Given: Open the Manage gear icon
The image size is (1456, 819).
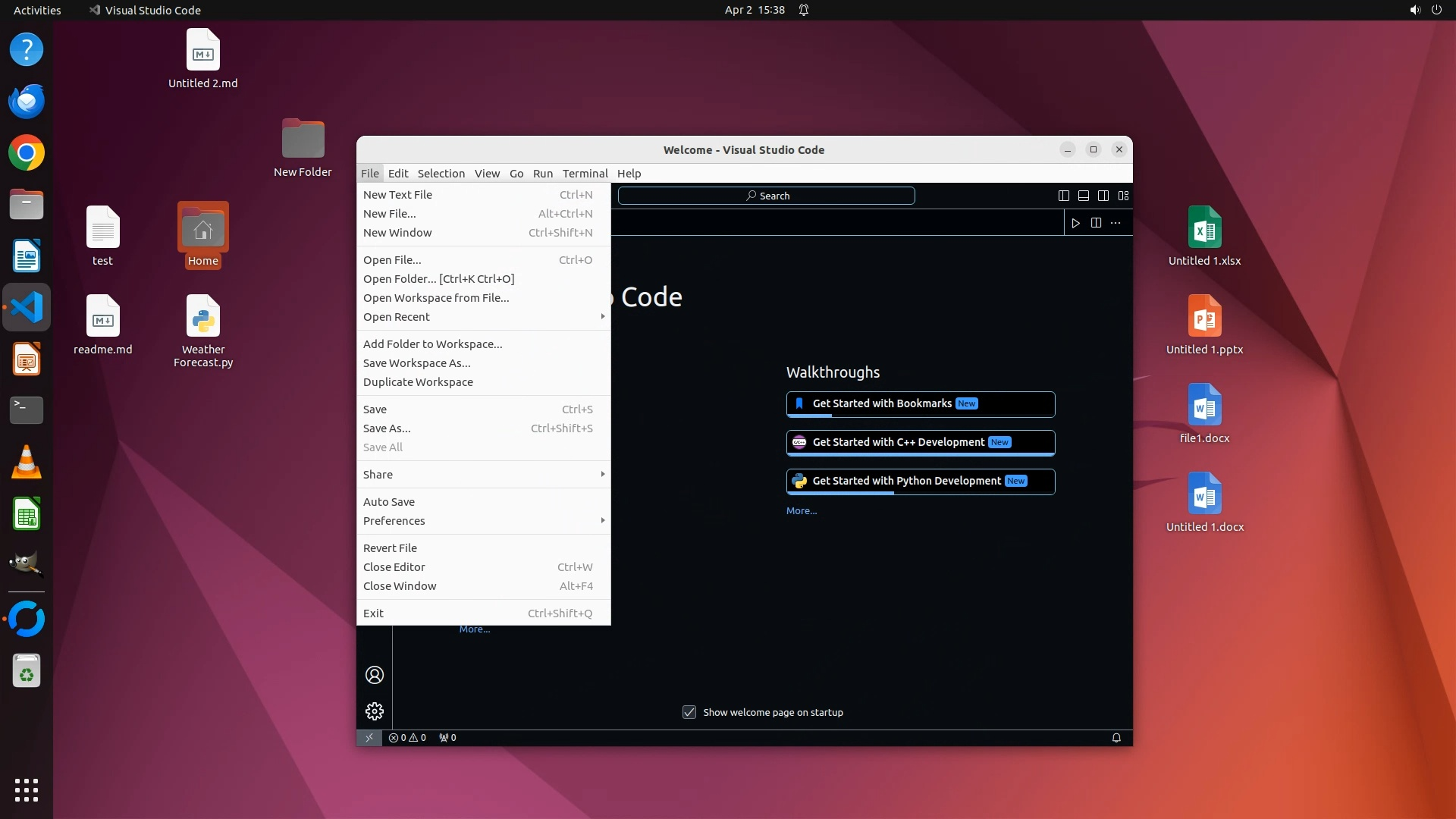Looking at the screenshot, I should pos(375,711).
